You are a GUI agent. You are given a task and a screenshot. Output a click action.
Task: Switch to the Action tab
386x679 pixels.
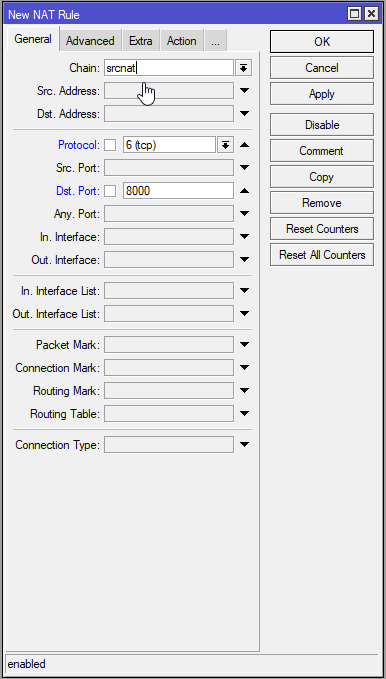(182, 41)
